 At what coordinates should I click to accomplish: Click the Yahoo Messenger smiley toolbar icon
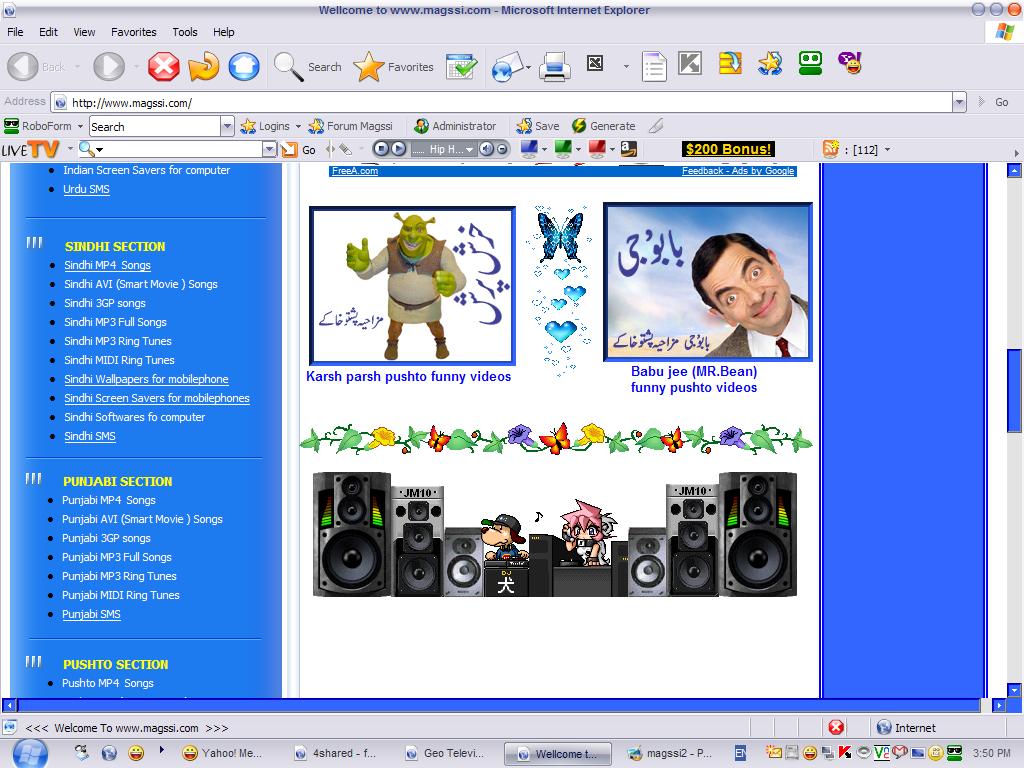pyautogui.click(x=849, y=63)
